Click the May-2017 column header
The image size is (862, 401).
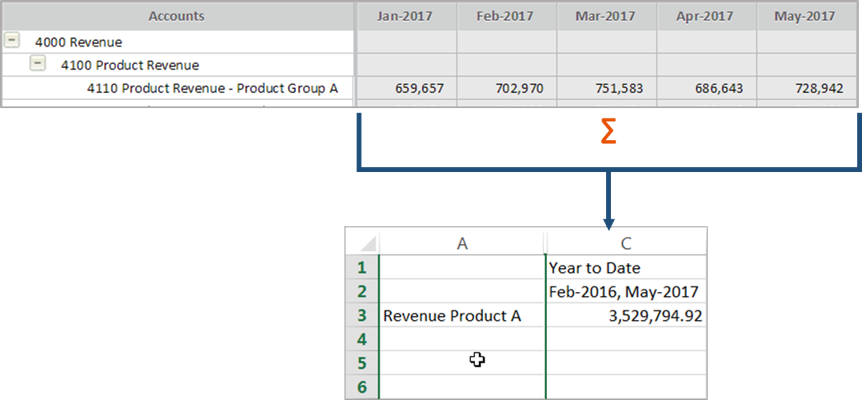(x=806, y=16)
